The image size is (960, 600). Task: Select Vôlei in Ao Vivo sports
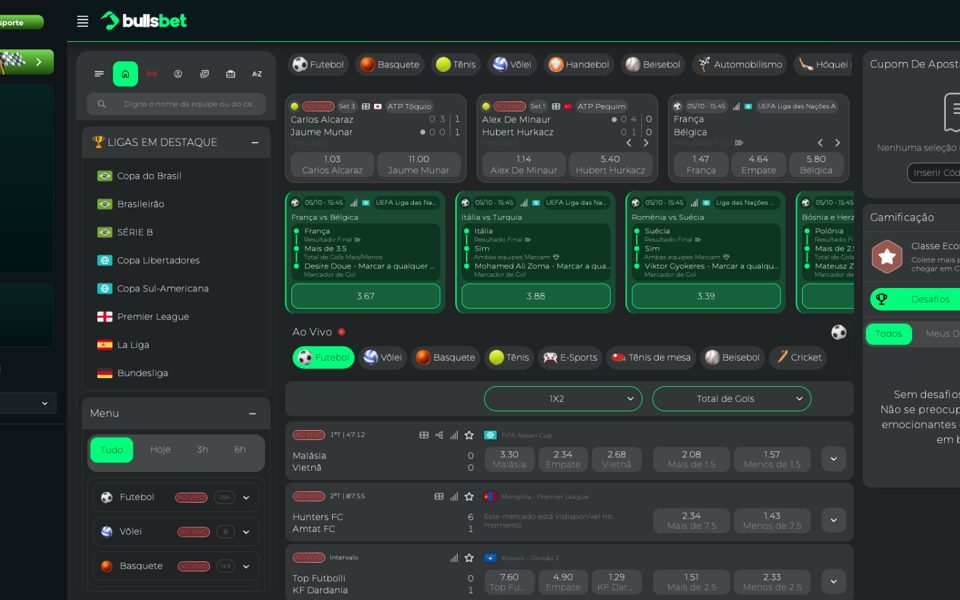[383, 358]
